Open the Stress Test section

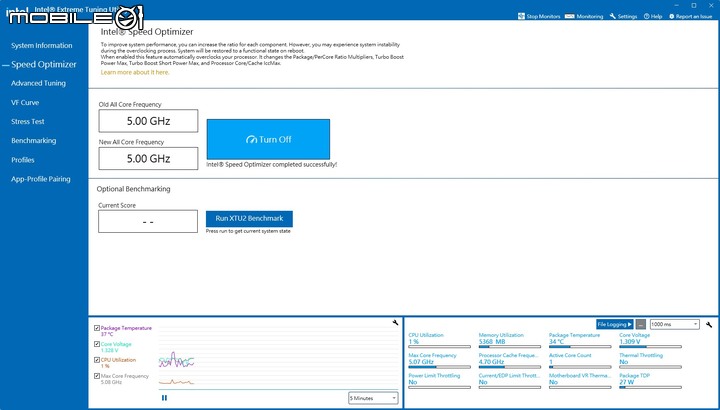28,122
